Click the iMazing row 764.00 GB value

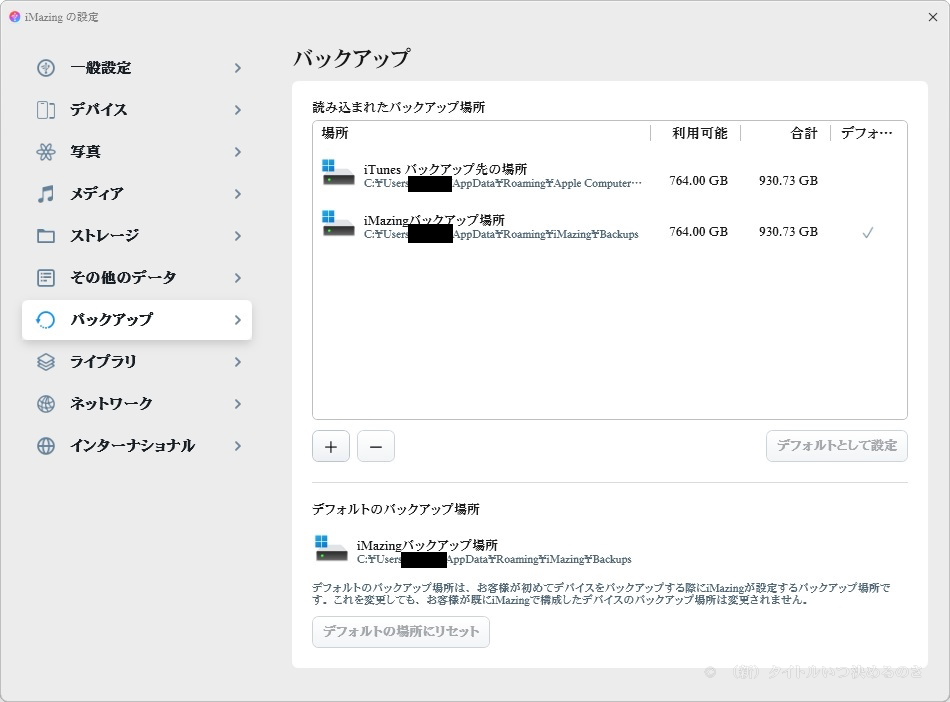[x=699, y=231]
